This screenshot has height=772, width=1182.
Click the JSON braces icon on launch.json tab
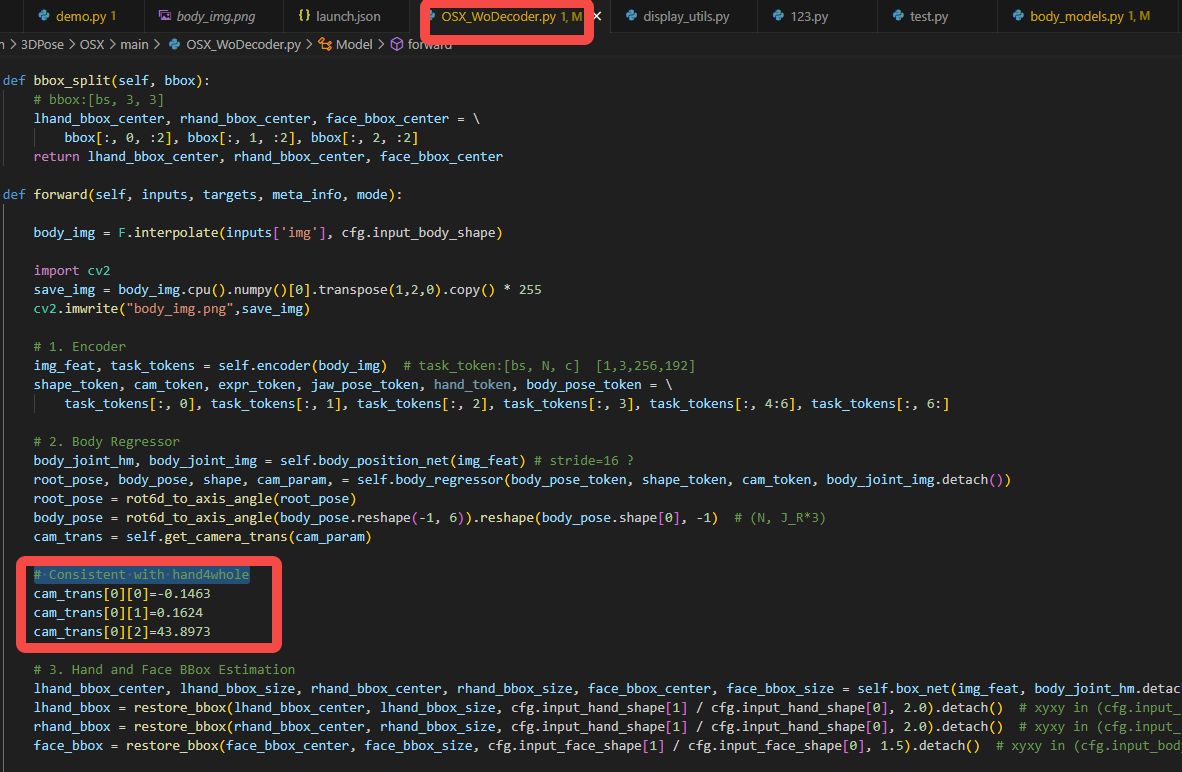[304, 15]
